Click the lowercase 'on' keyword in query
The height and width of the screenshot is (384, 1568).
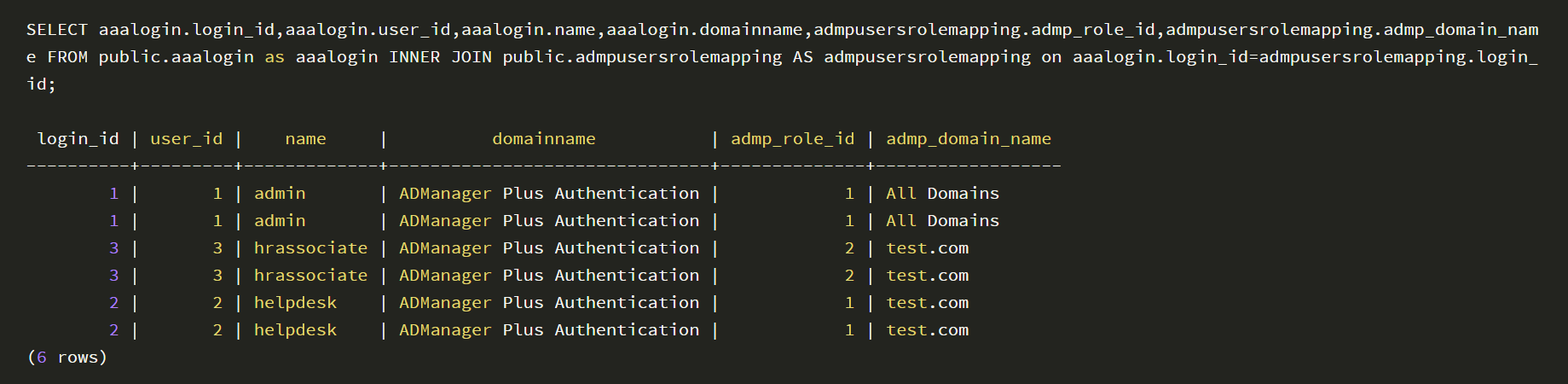[x=1051, y=57]
